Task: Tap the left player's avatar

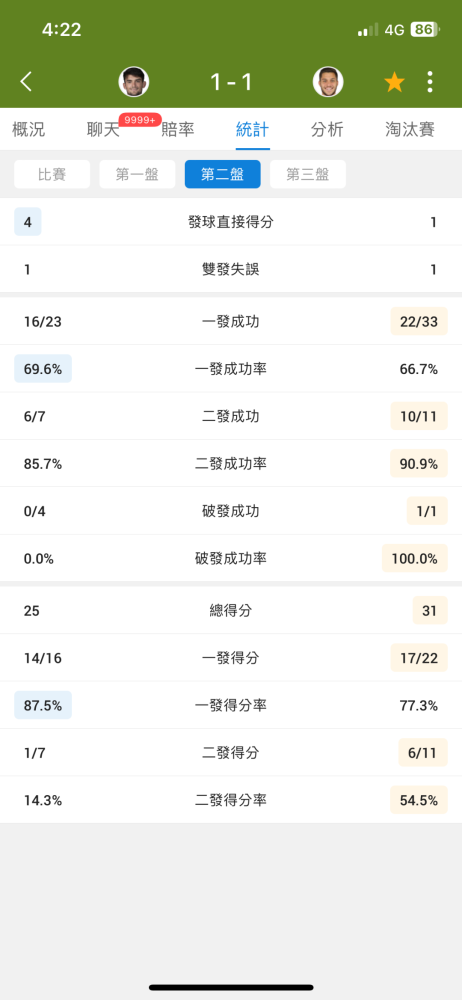Action: (x=133, y=82)
